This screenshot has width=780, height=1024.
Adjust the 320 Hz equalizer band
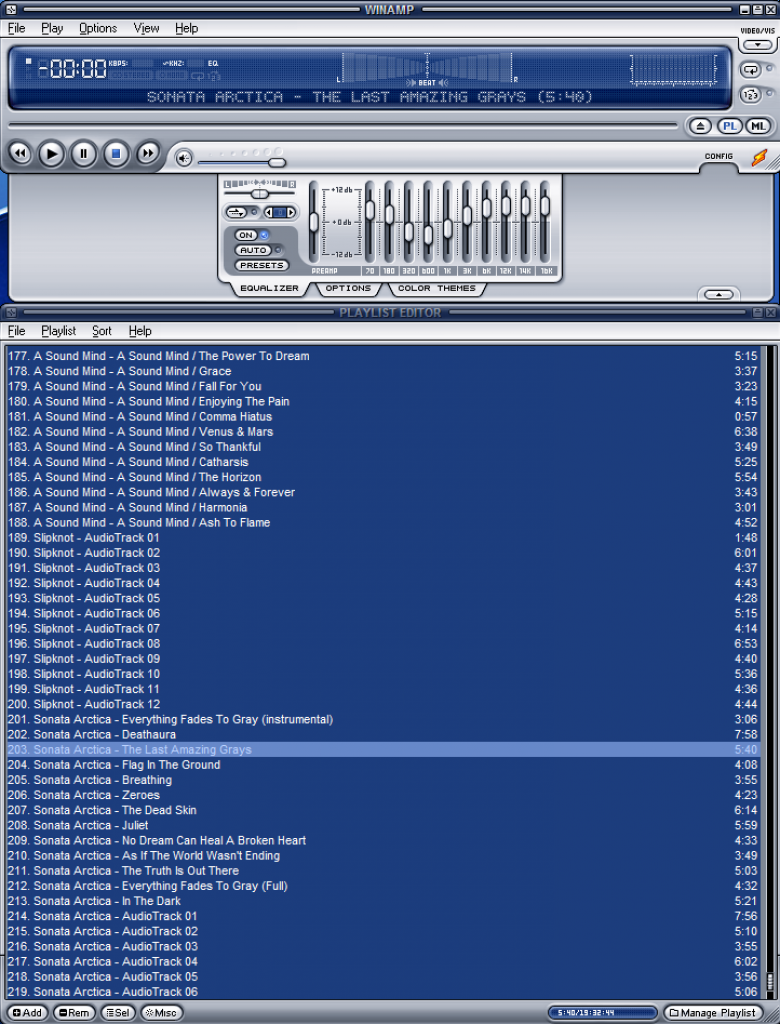pyautogui.click(x=409, y=232)
